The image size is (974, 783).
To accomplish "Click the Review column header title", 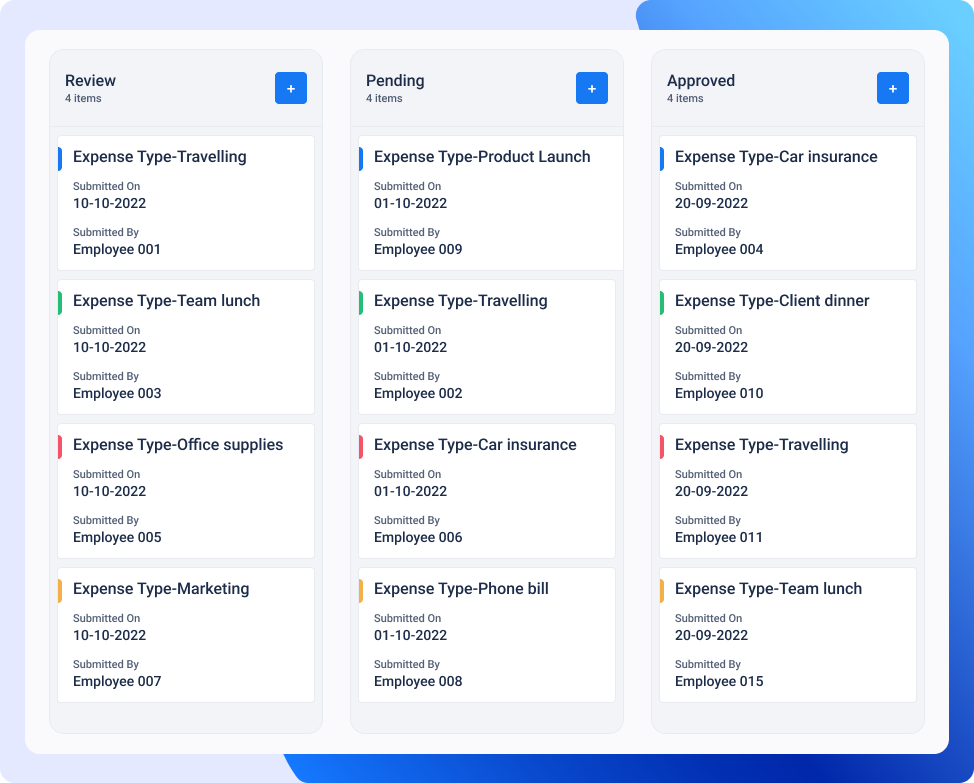I will tap(91, 81).
